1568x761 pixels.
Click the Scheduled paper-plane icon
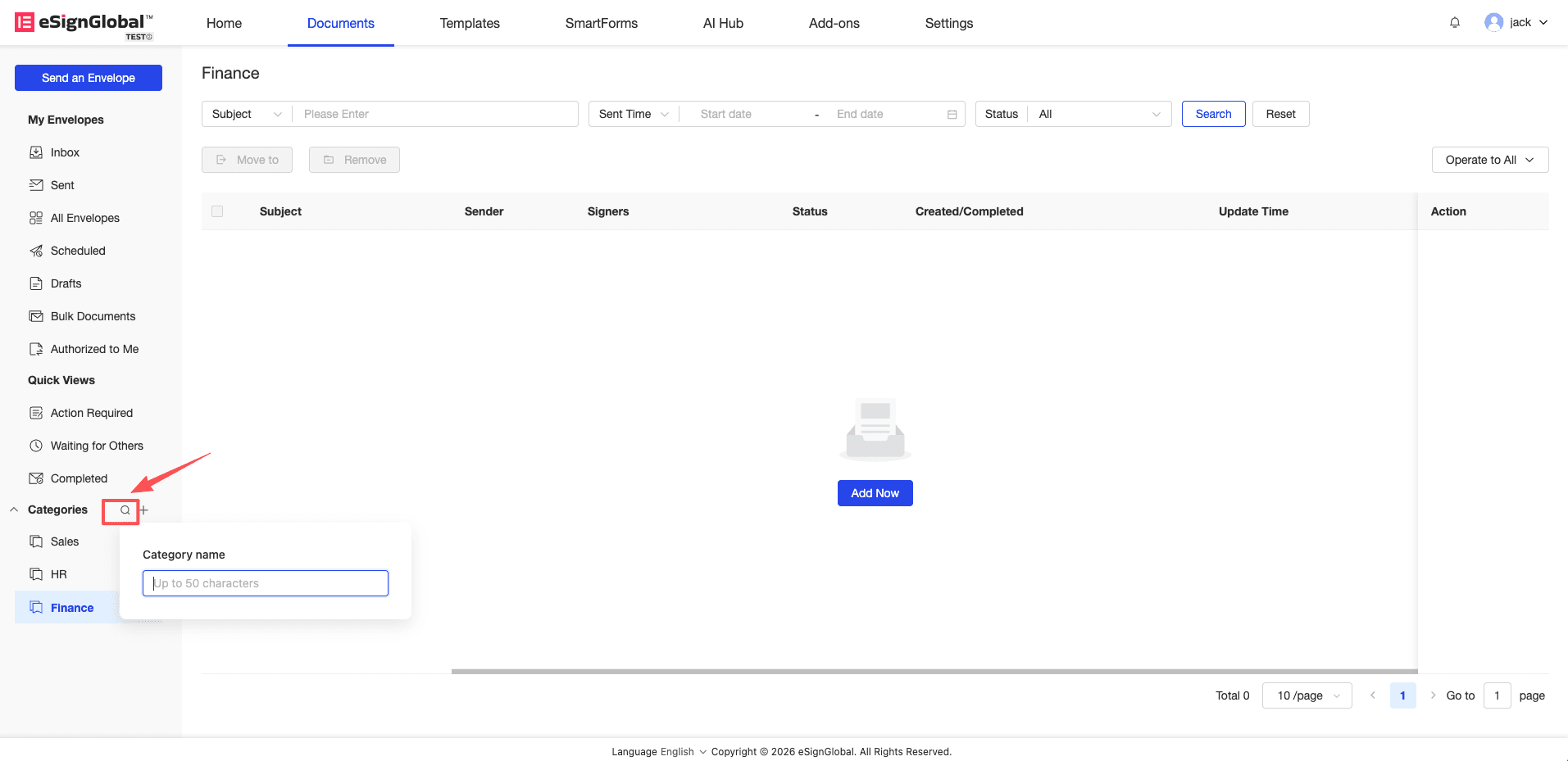[x=36, y=251]
